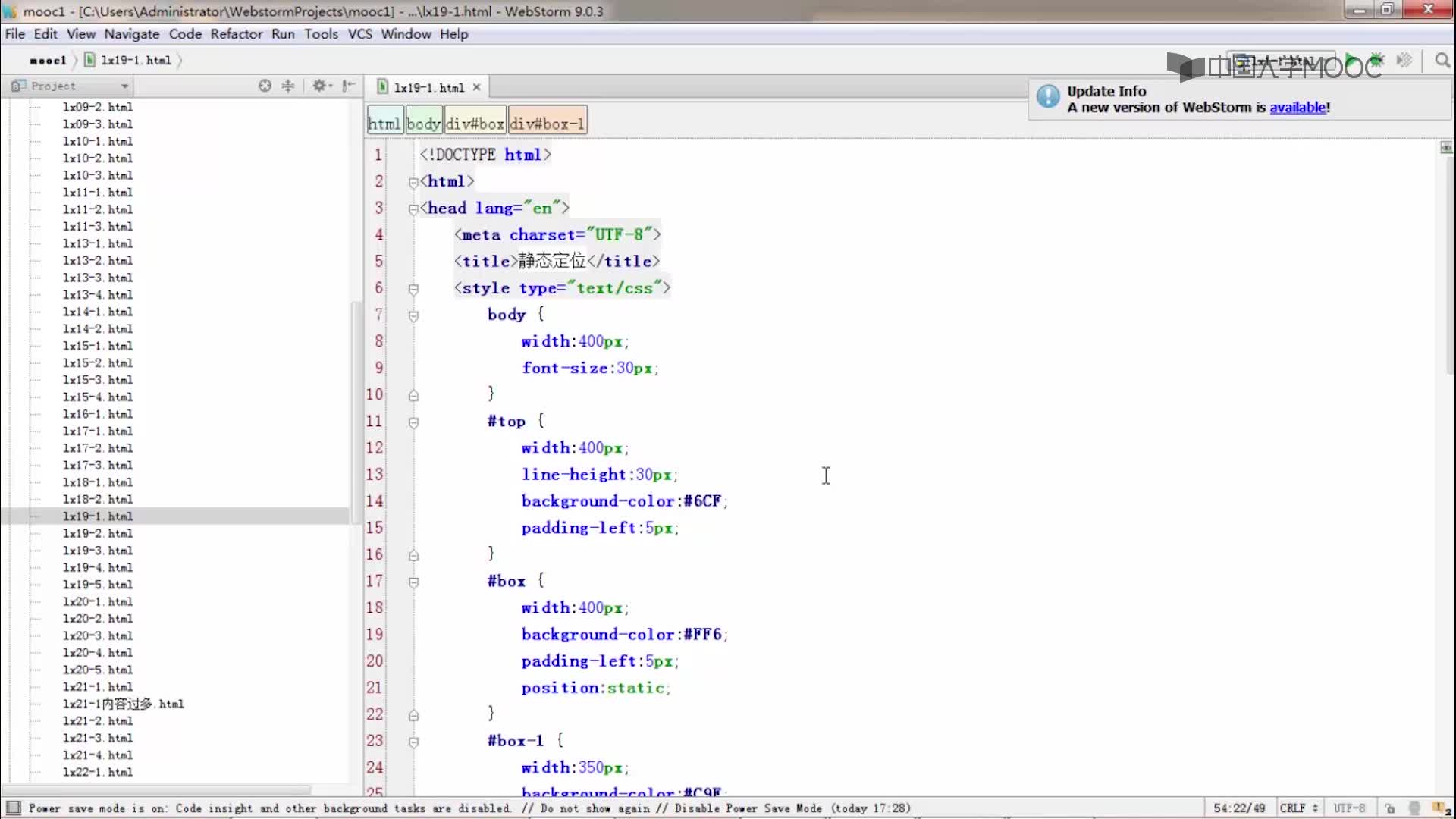Viewport: 1456px width, 819px height.
Task: Select lx22-1.html in project tree
Action: pos(98,772)
